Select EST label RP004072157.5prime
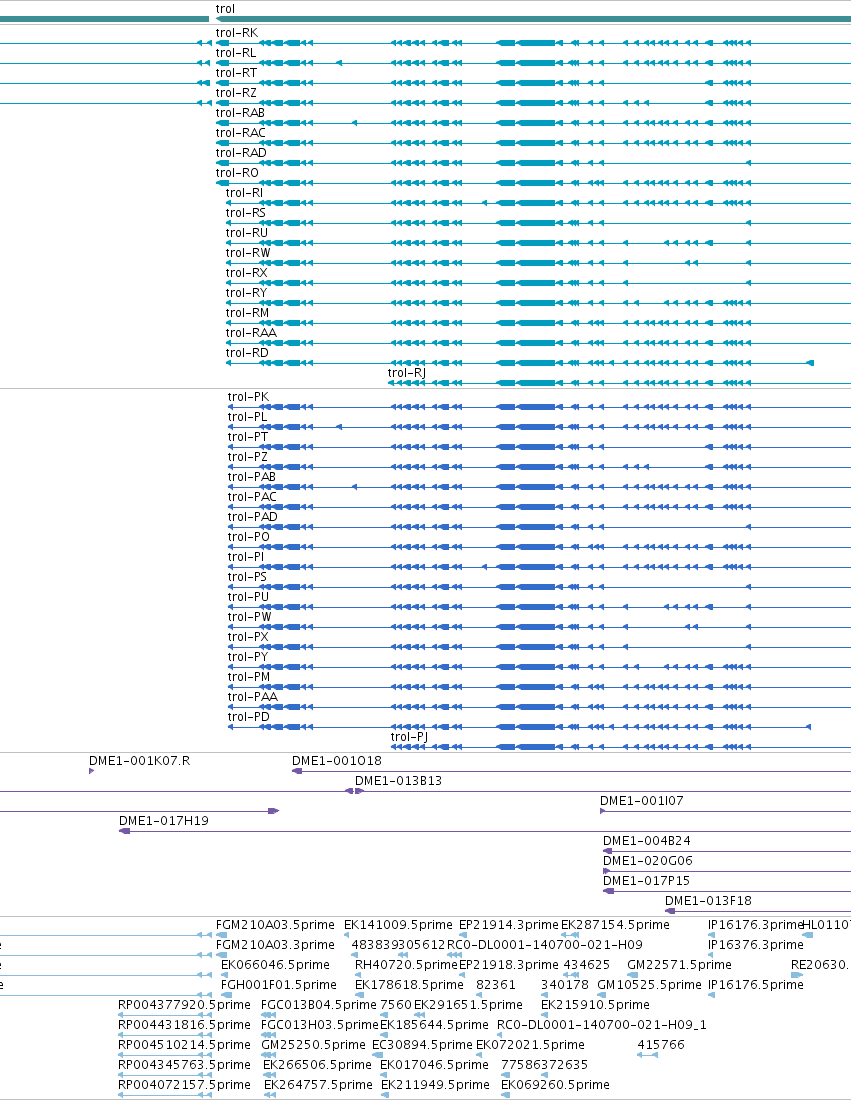 184,1085
